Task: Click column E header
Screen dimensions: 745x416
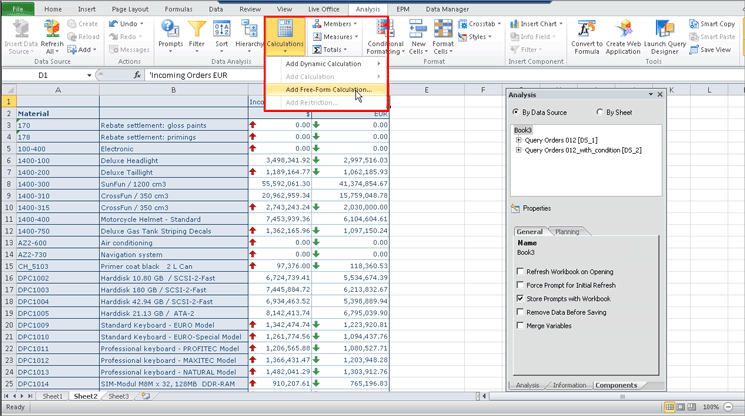Action: tap(427, 90)
